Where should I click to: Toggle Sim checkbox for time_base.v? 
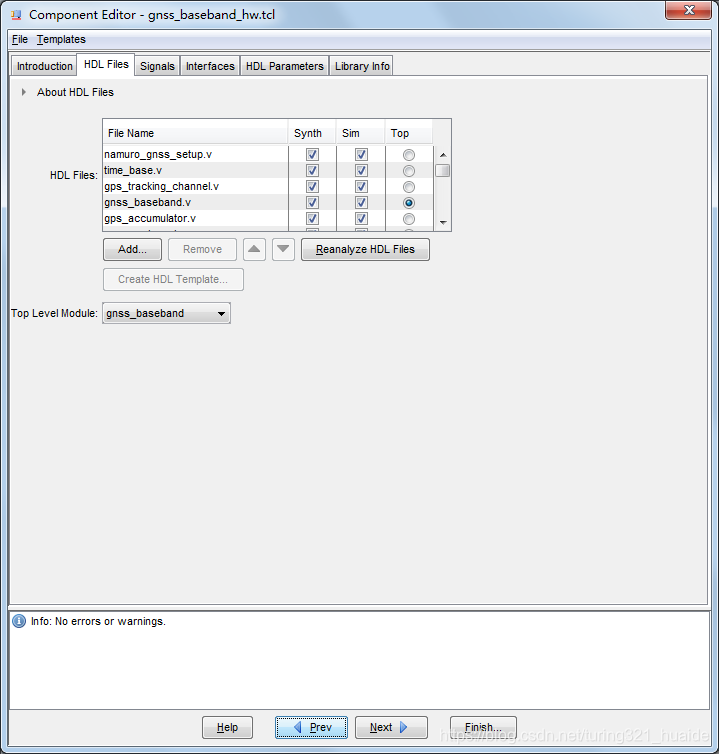(361, 171)
